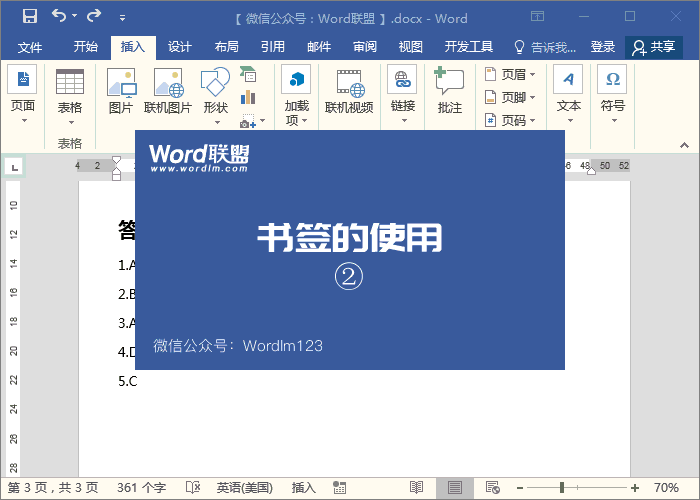Click the proofing errors status icon
Screen dimensions: 700x500
point(193,488)
